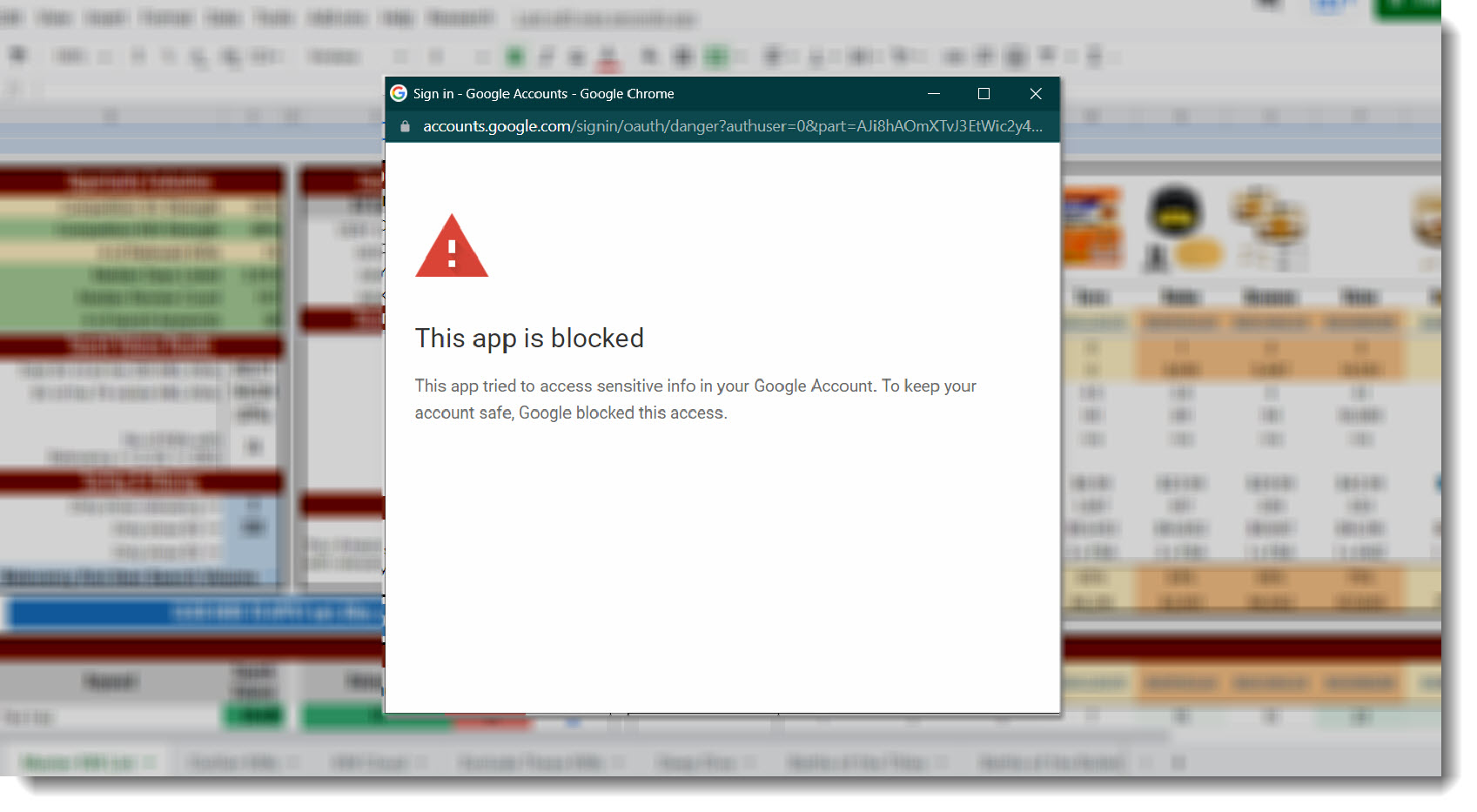Click the 'This app tried to access sensitive info' paragraph

(x=695, y=399)
